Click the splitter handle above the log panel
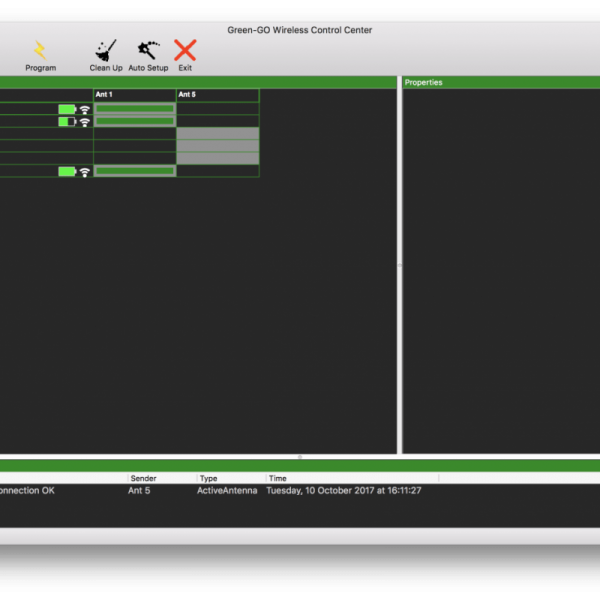 click(x=300, y=457)
